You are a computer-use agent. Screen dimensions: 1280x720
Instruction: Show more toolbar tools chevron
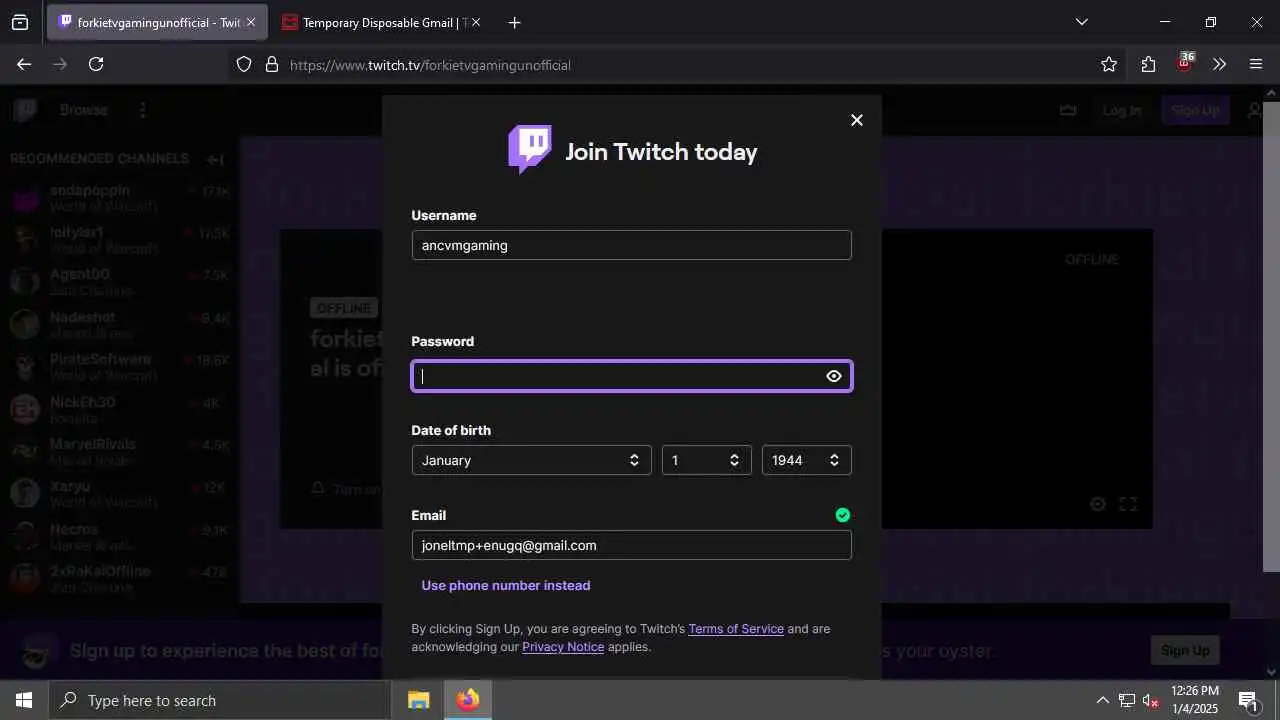(1219, 65)
